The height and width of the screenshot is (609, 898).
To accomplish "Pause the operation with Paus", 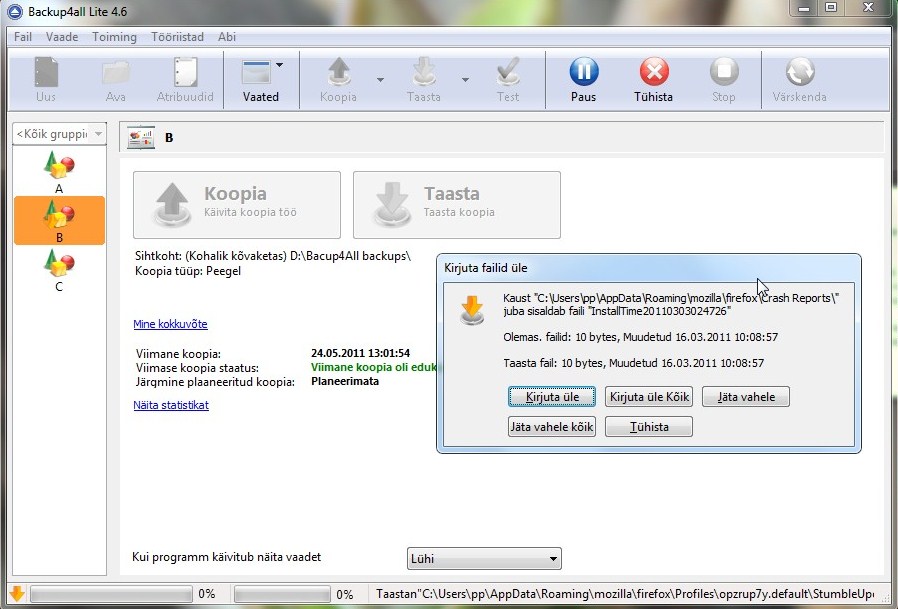I will point(584,72).
